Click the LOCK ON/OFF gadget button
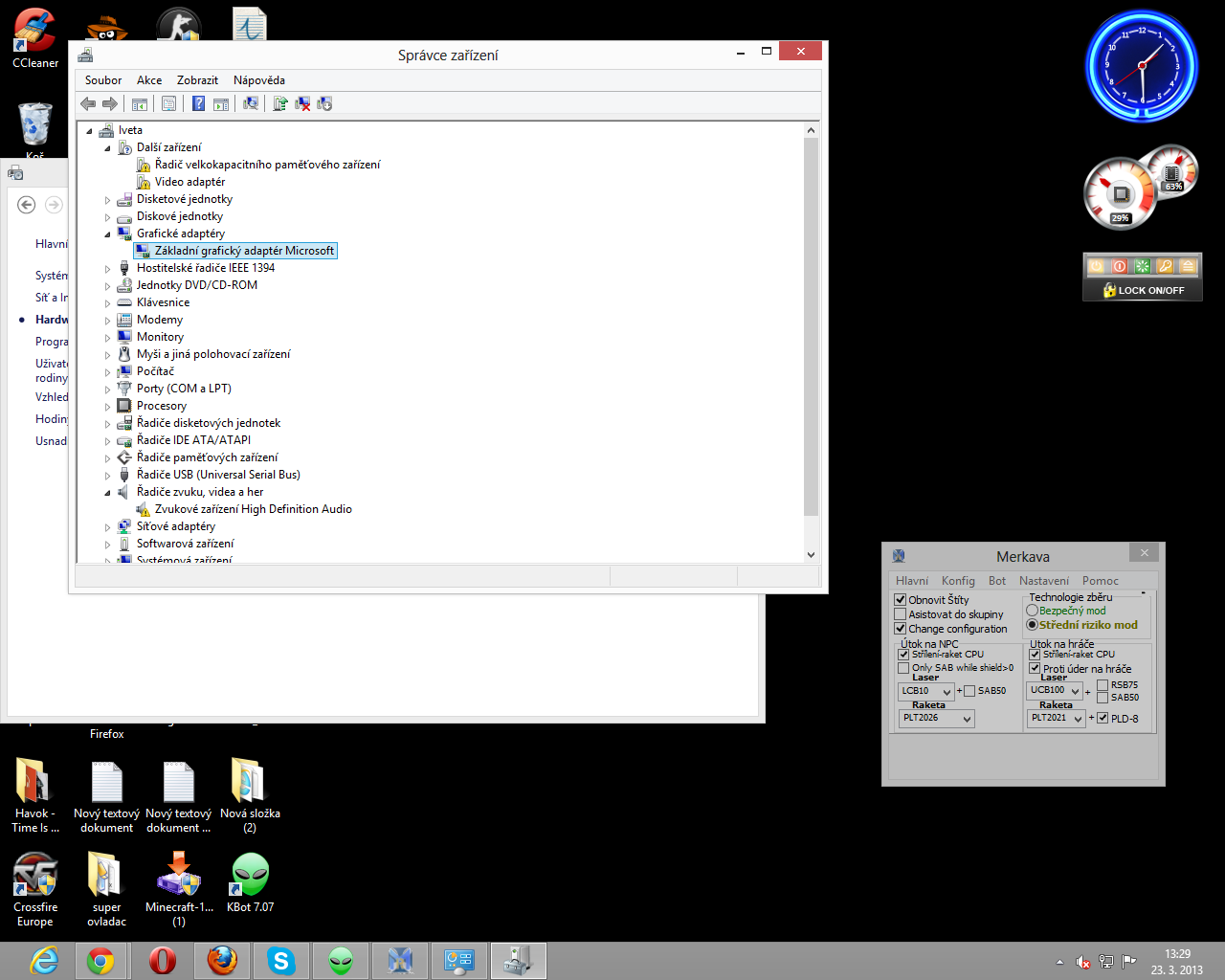The width and height of the screenshot is (1225, 980). tap(1143, 290)
